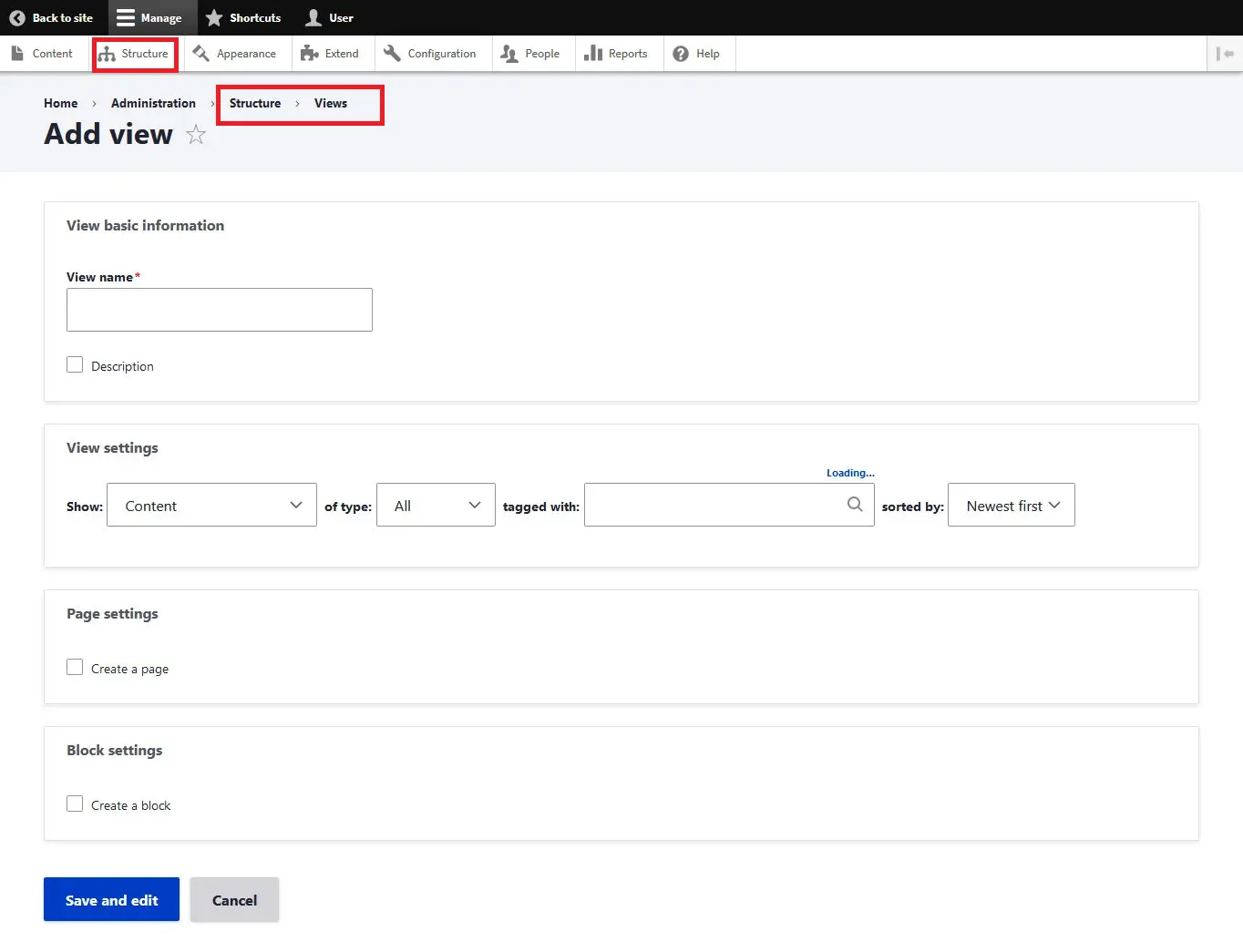
Task: Open the Extend modules menu
Action: coord(330,54)
